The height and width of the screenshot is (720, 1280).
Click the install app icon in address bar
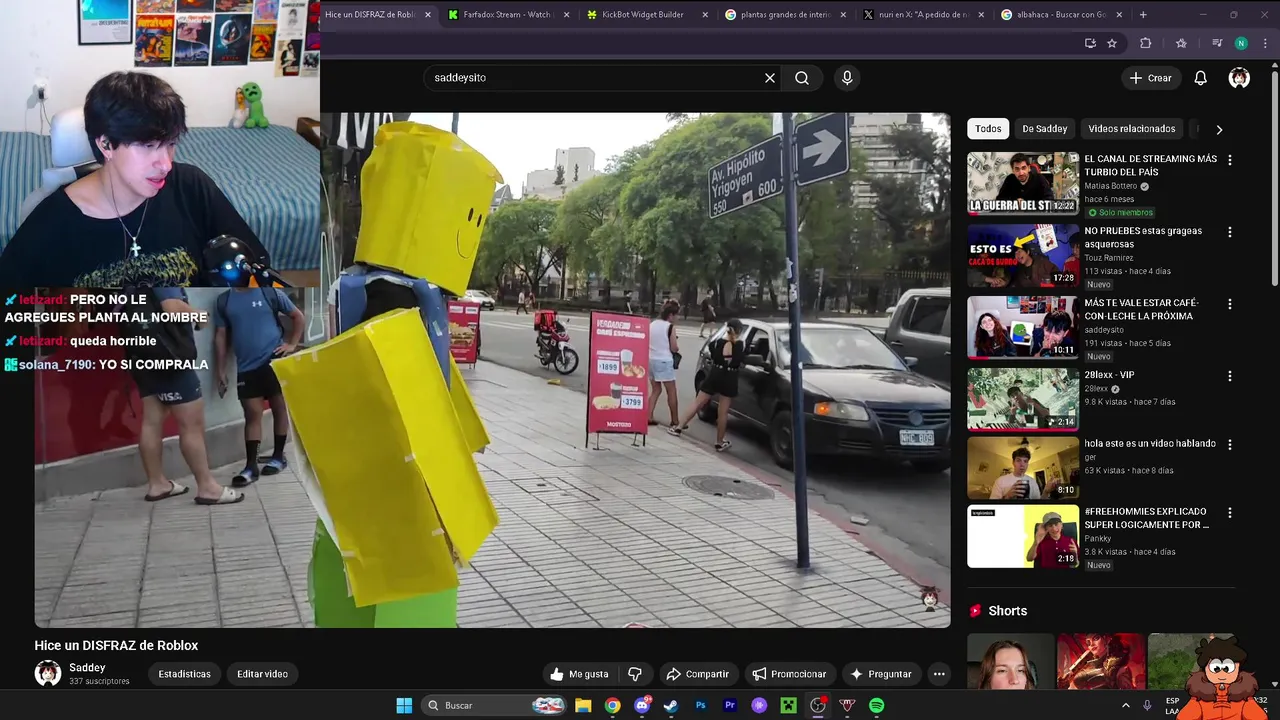[x=1090, y=43]
